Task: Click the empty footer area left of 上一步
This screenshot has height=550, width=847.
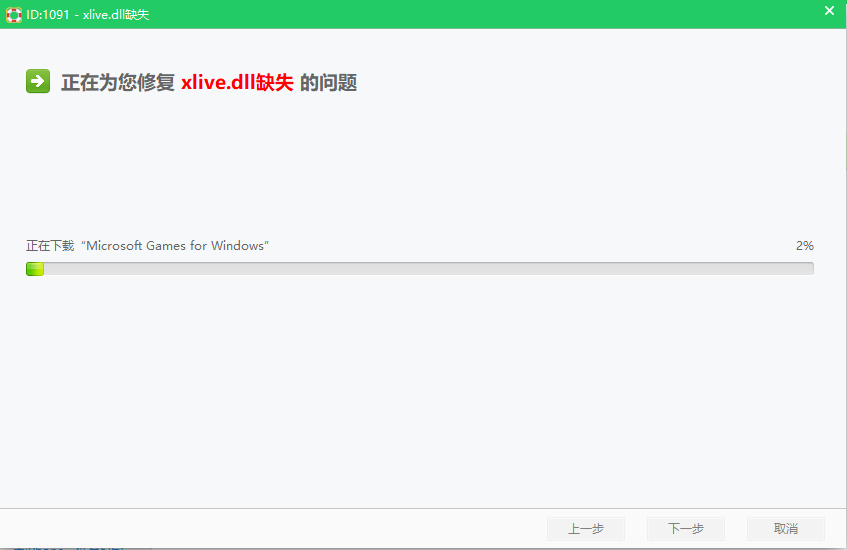Action: pyautogui.click(x=270, y=528)
